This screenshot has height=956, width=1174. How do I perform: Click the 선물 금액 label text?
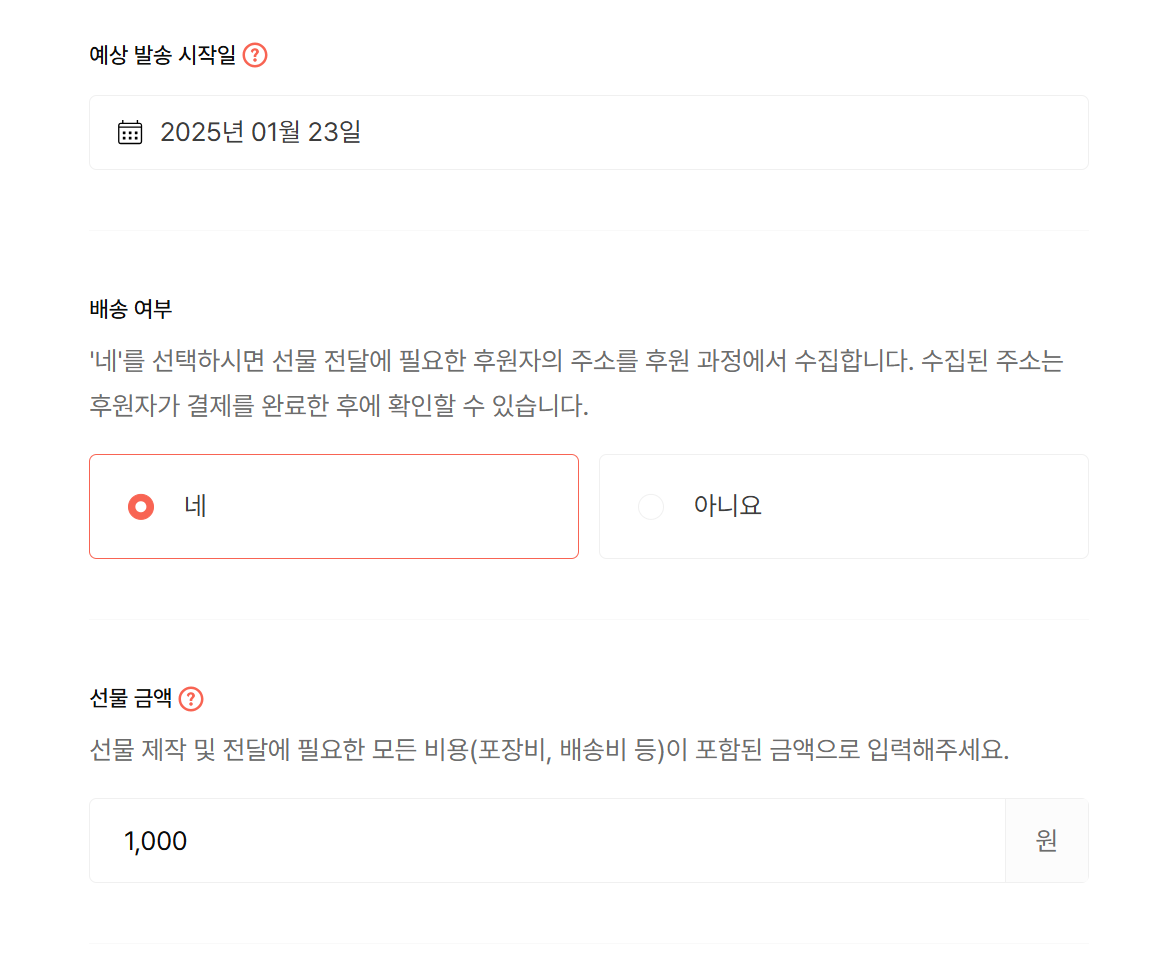(131, 699)
